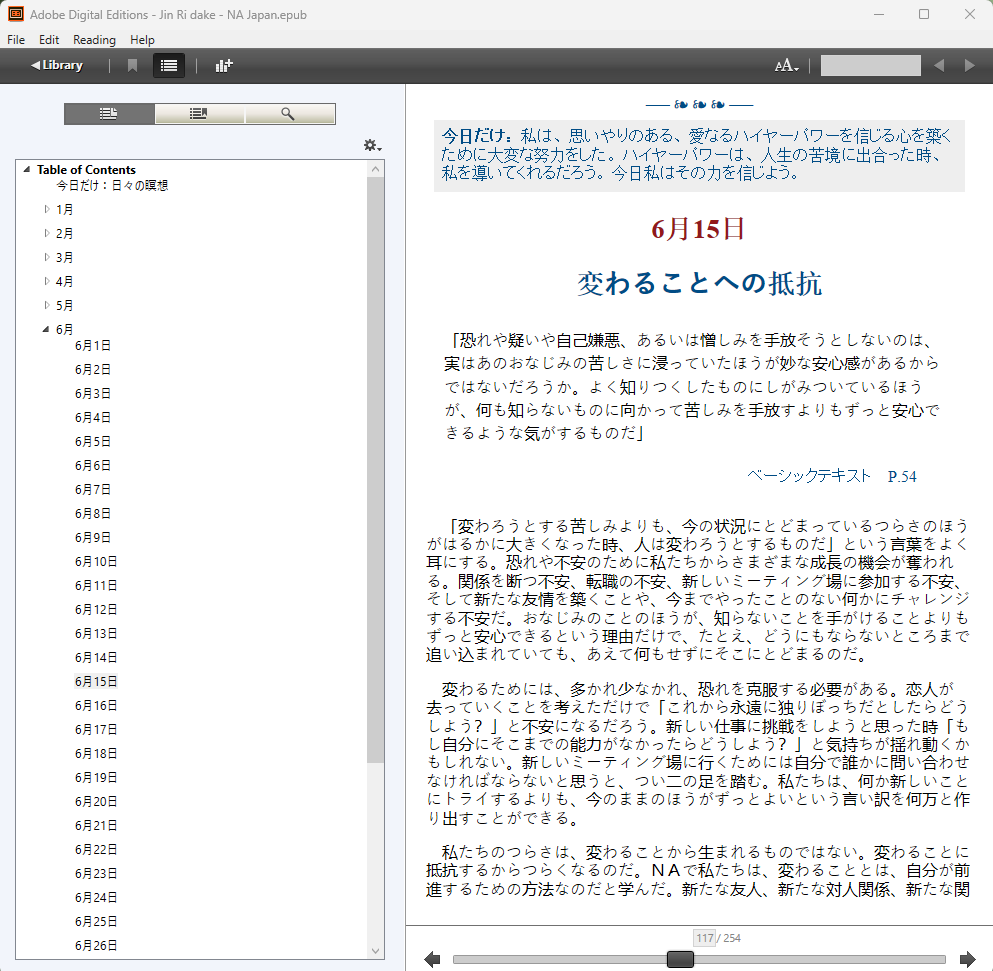993x971 pixels.
Task: Go to the 6月26日 entry
Action: point(96,946)
